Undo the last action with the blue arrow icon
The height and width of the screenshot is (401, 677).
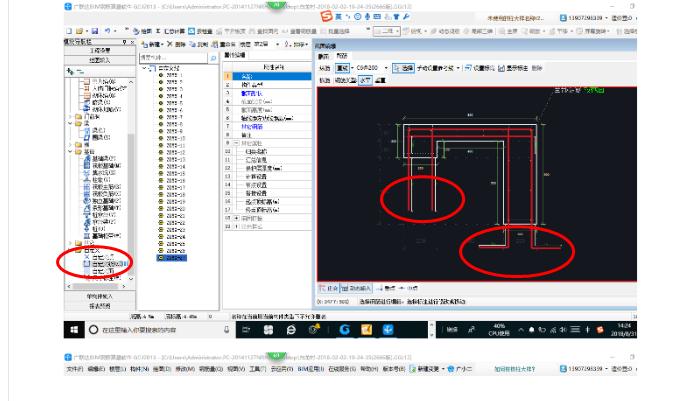[108, 31]
